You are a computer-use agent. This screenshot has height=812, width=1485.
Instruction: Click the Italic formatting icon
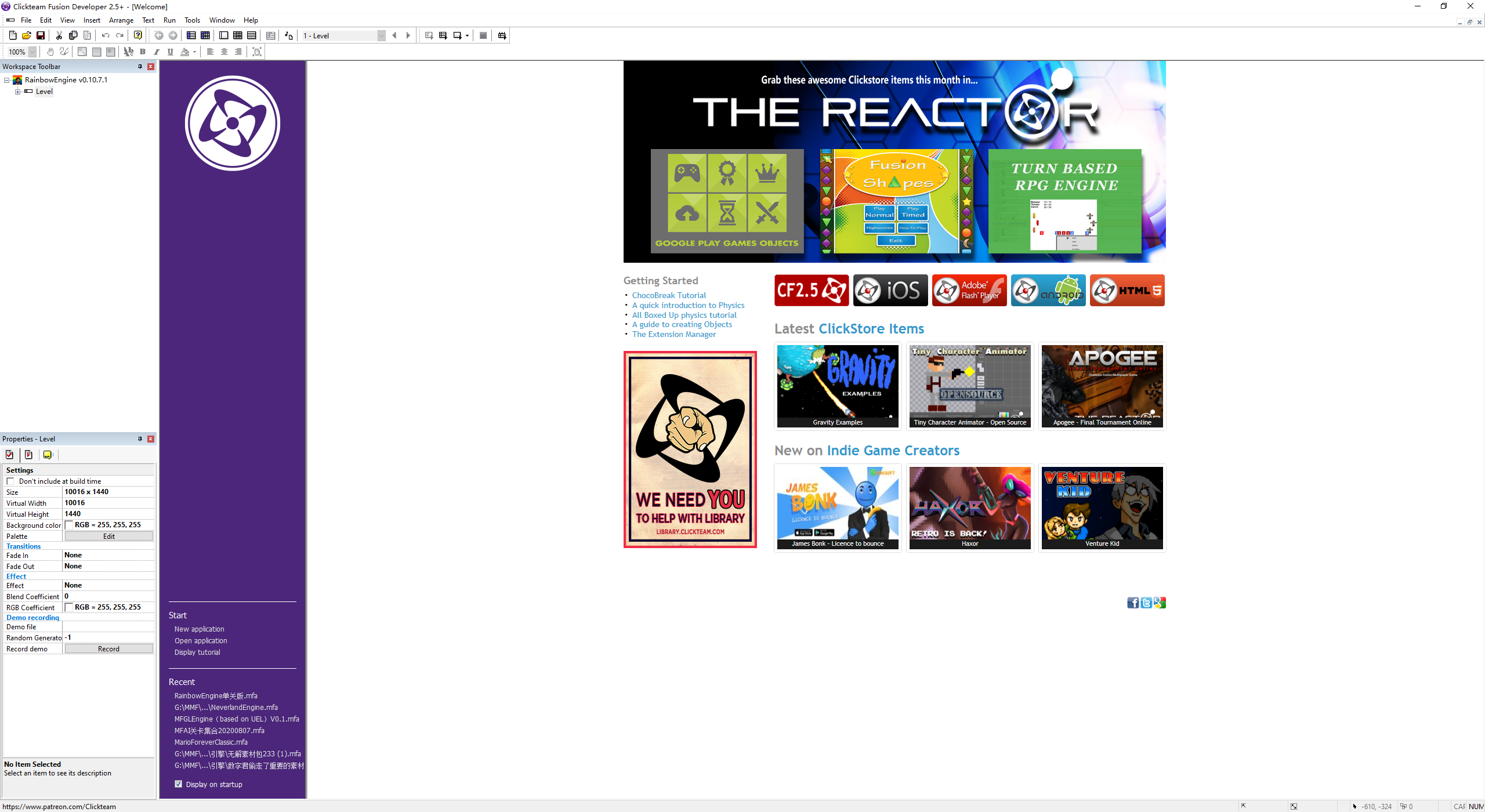coord(157,52)
